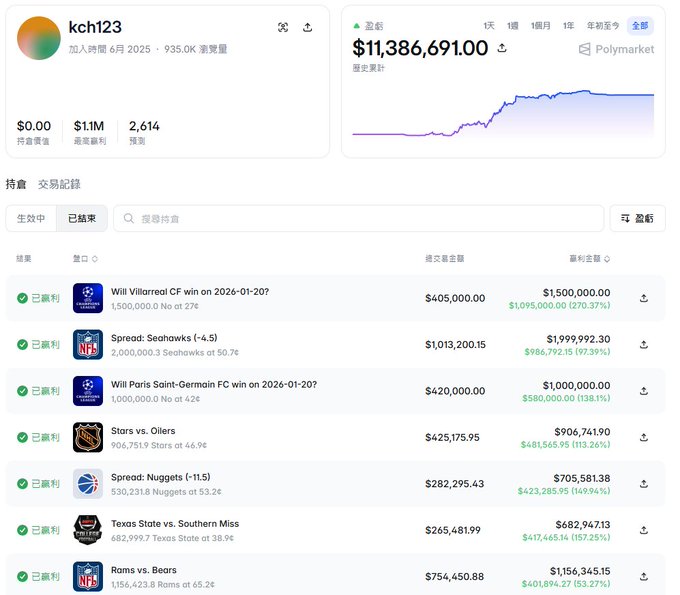Sort by 盤口 column header
This screenshot has height=595, width=680.
click(x=85, y=258)
